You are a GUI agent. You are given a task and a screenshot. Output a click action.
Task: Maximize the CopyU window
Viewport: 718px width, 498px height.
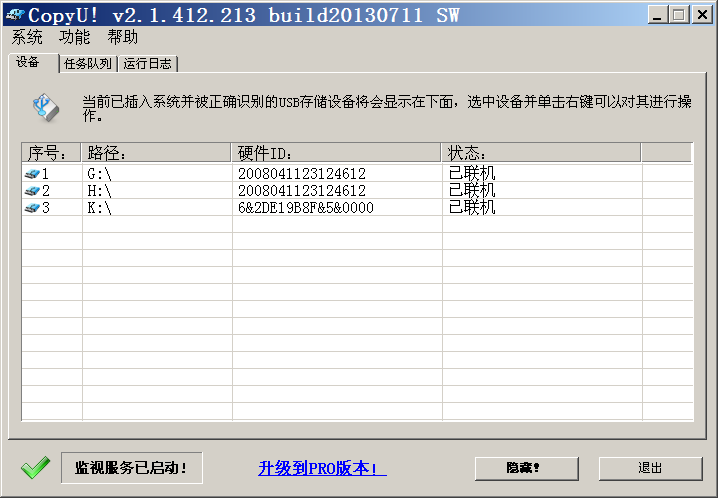pyautogui.click(x=679, y=15)
